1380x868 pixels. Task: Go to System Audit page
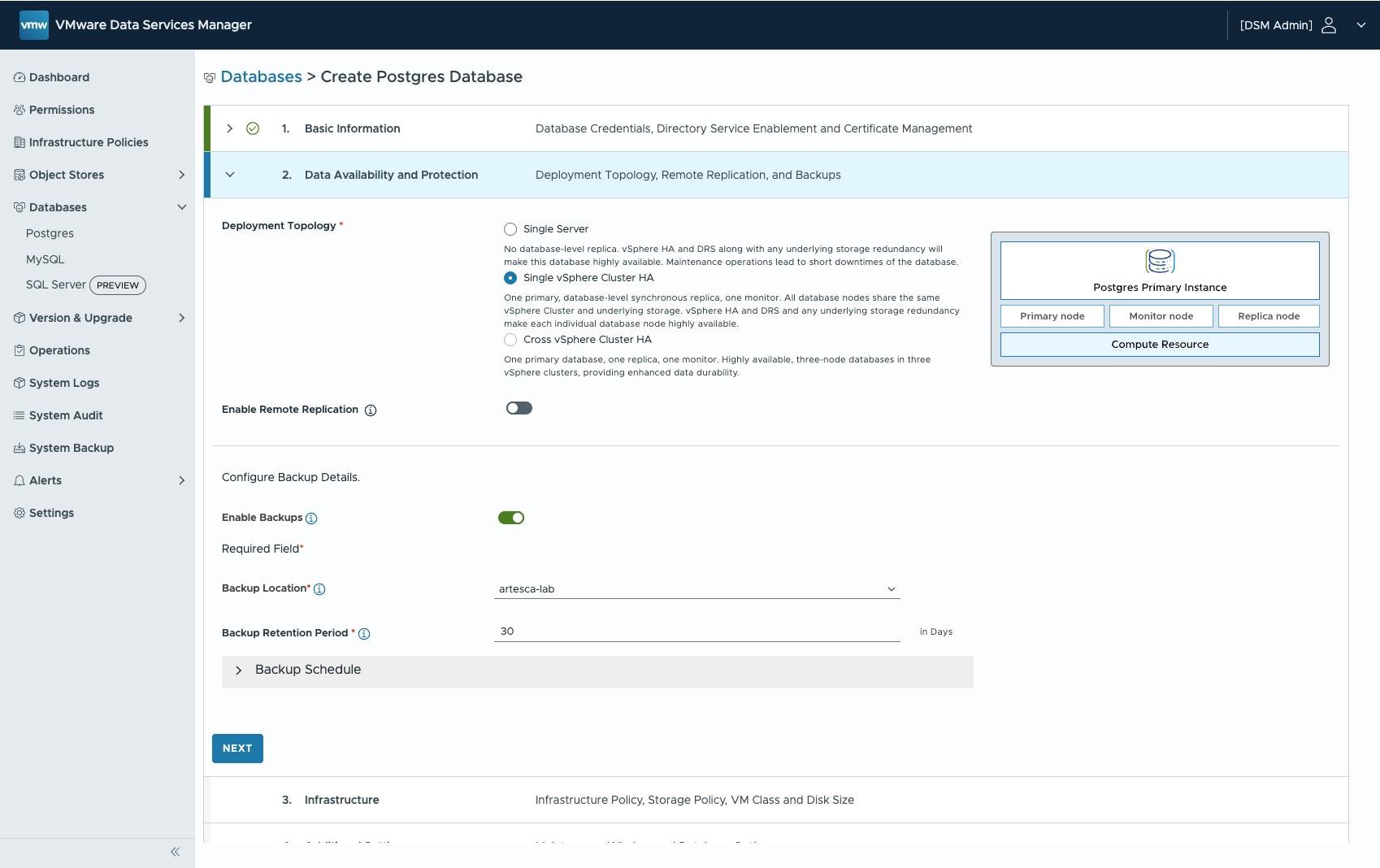(66, 415)
